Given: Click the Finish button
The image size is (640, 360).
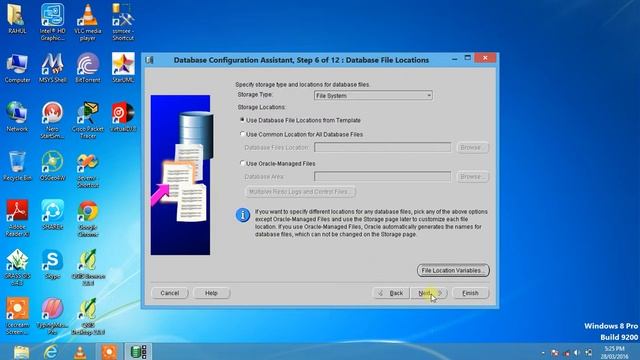Looking at the screenshot, I should 470,293.
